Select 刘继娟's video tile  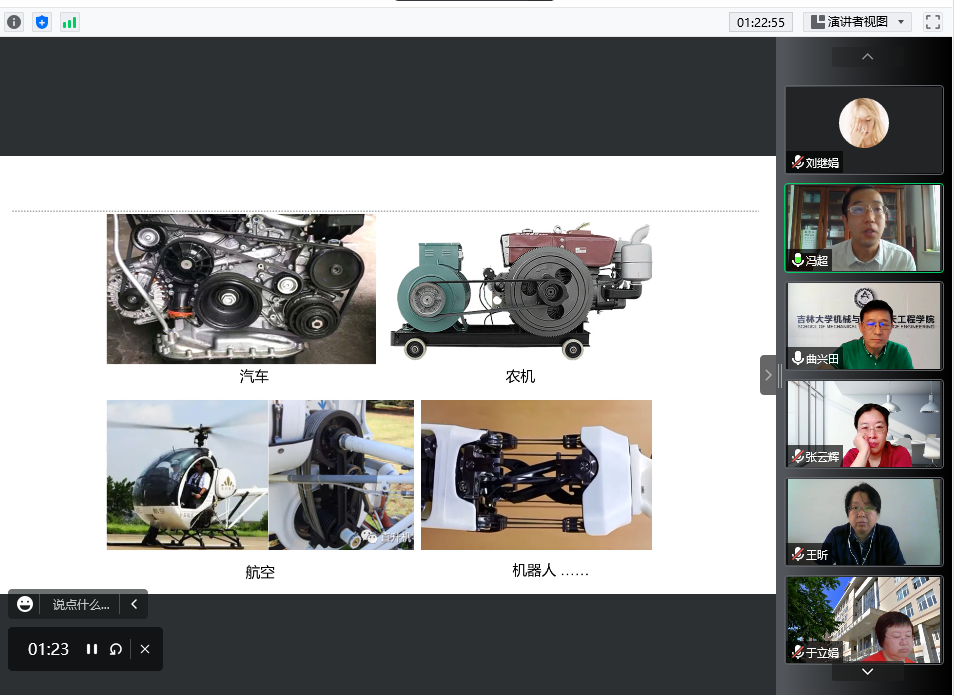point(864,130)
